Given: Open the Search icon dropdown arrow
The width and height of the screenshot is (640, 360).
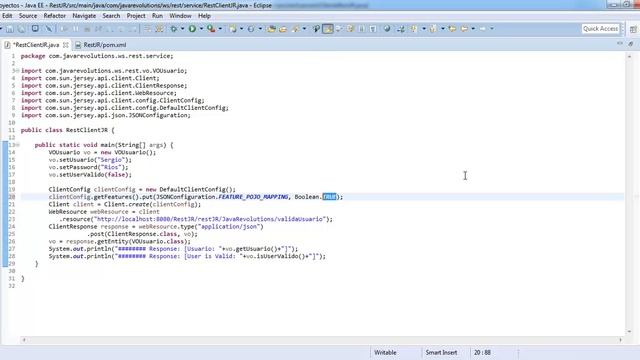Looking at the screenshot, I should click(304, 29).
